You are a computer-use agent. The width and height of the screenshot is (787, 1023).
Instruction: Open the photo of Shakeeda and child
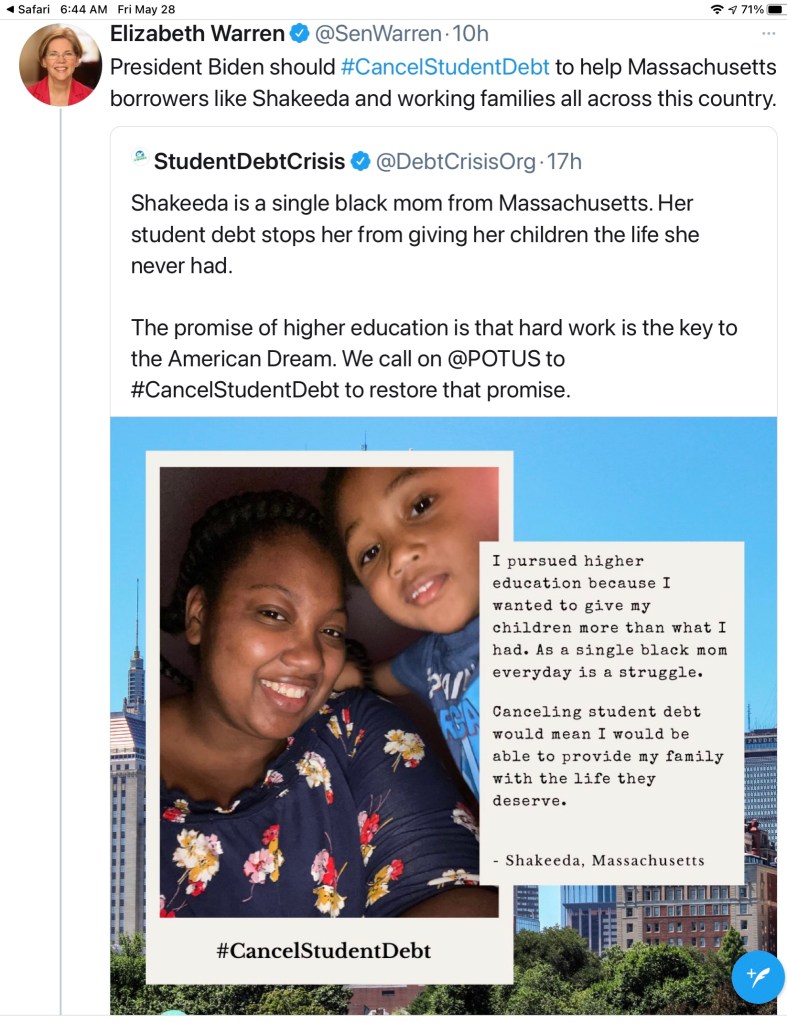(329, 690)
